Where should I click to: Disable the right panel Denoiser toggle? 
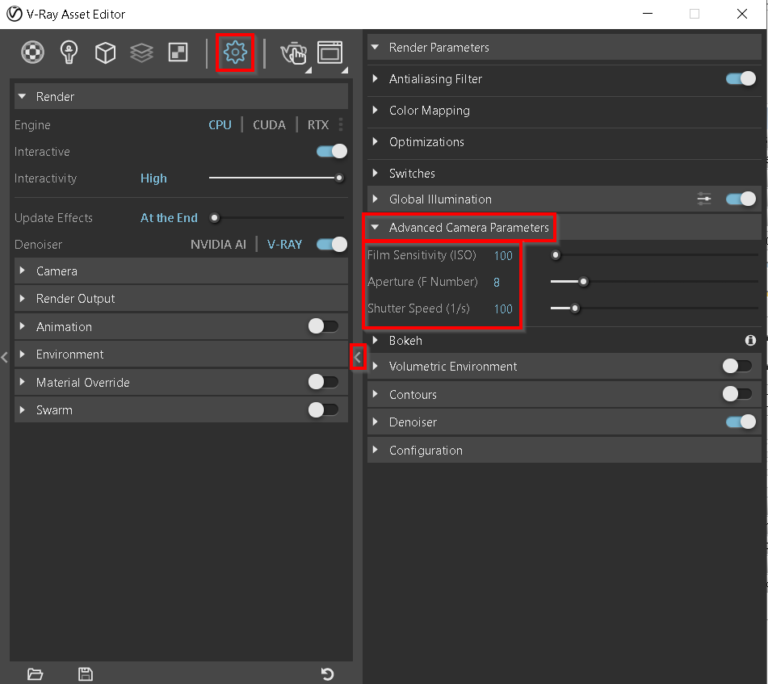coord(741,422)
